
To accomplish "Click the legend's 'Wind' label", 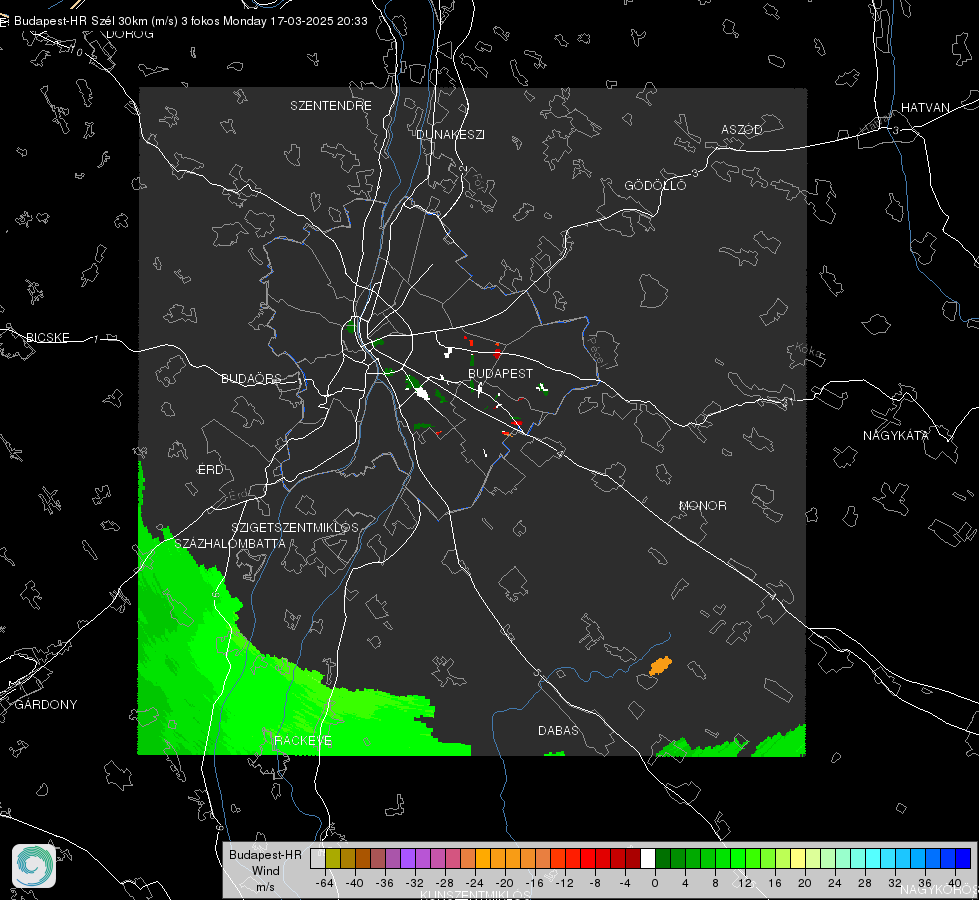I will (266, 871).
